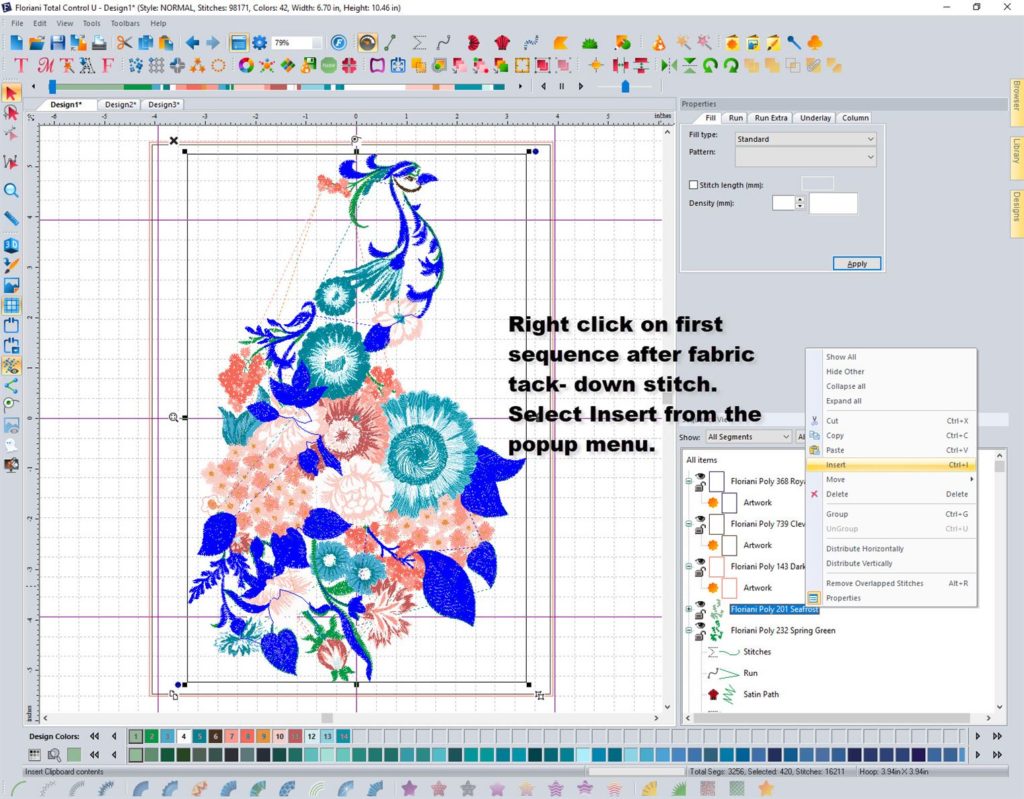Expand the Floriani Poly 201 Seafrost tree node
The height and width of the screenshot is (799, 1024).
coord(688,609)
